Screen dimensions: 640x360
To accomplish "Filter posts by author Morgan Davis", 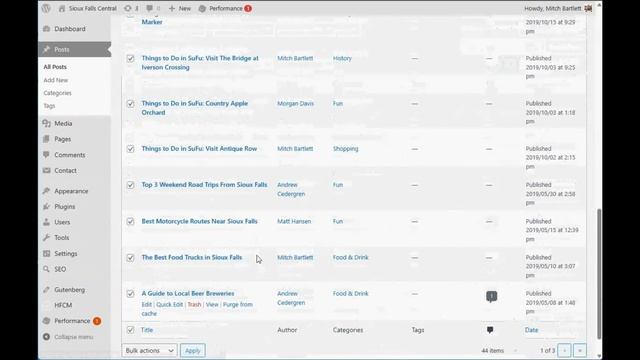I will click(x=296, y=104).
